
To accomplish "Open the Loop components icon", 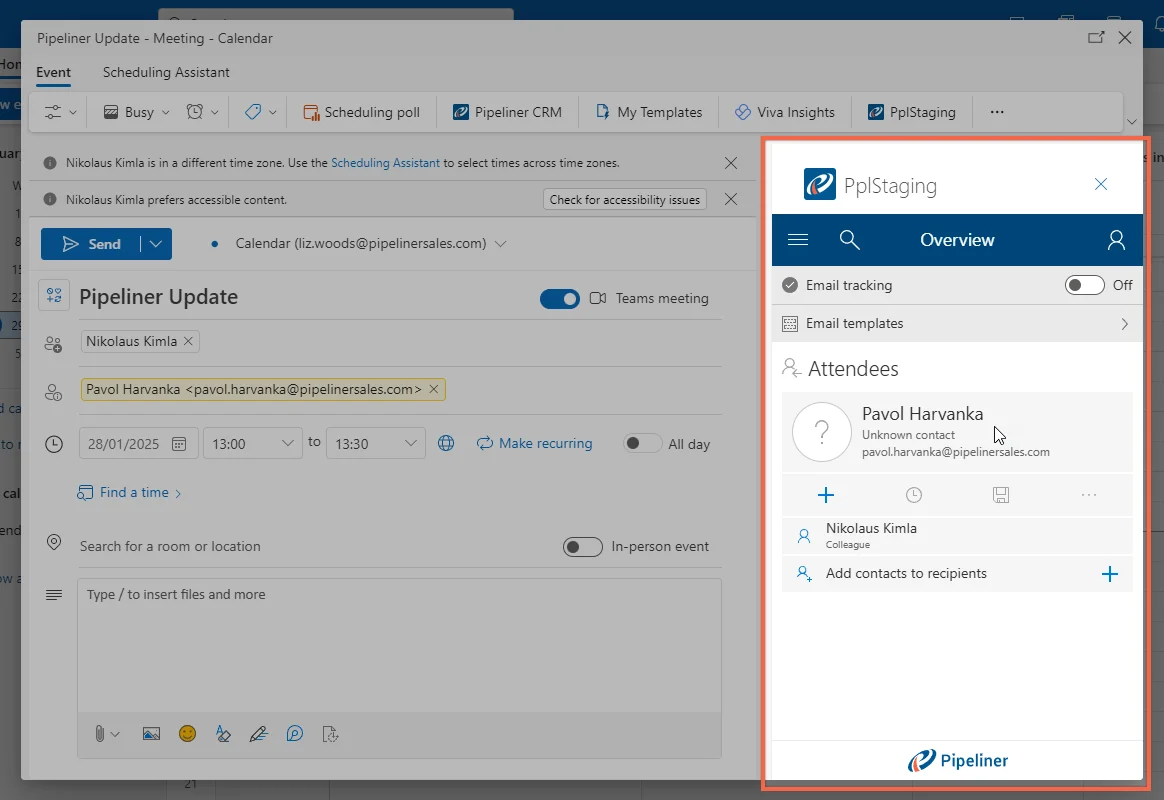I will pyautogui.click(x=295, y=734).
